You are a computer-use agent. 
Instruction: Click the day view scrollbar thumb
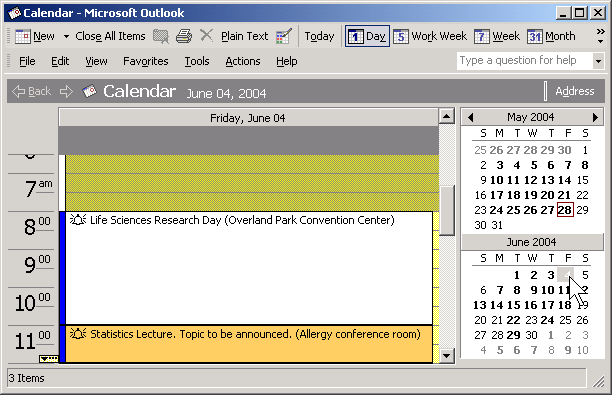pos(447,210)
